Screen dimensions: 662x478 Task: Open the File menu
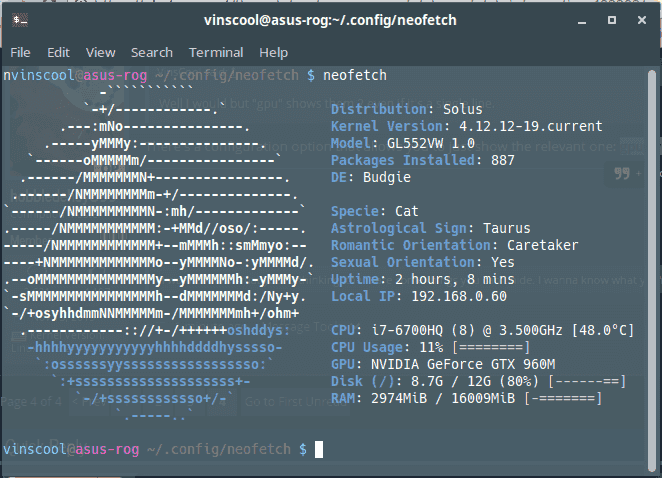click(20, 52)
